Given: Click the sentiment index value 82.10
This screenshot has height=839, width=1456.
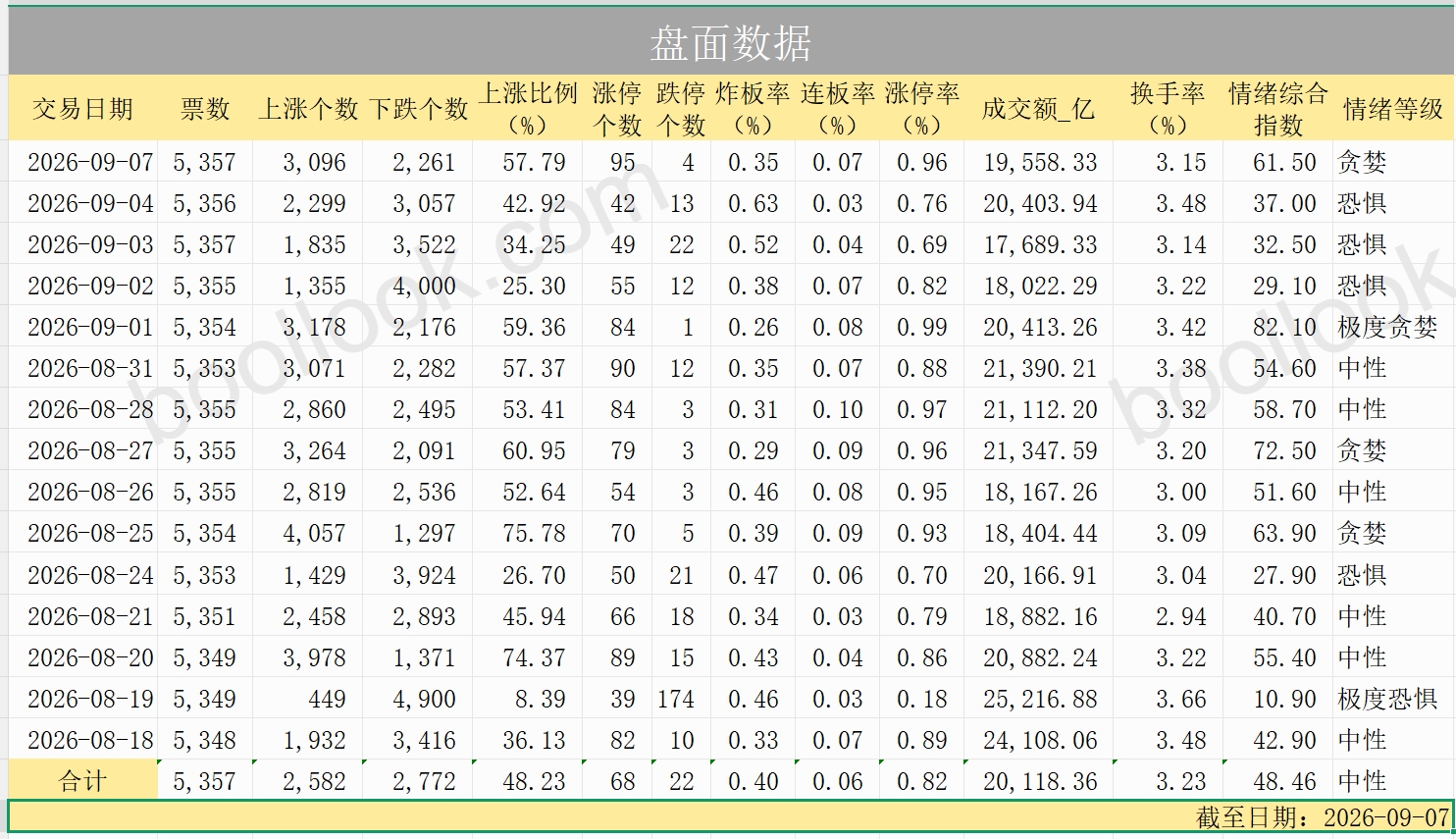Looking at the screenshot, I should click(x=1284, y=327).
